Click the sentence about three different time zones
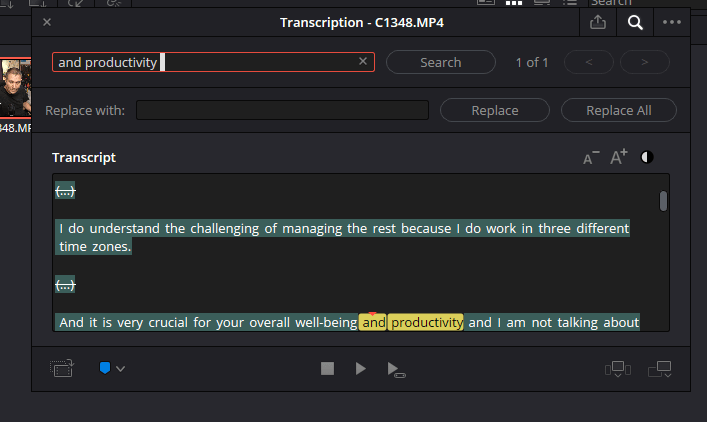This screenshot has height=422, width=707. [x=342, y=237]
